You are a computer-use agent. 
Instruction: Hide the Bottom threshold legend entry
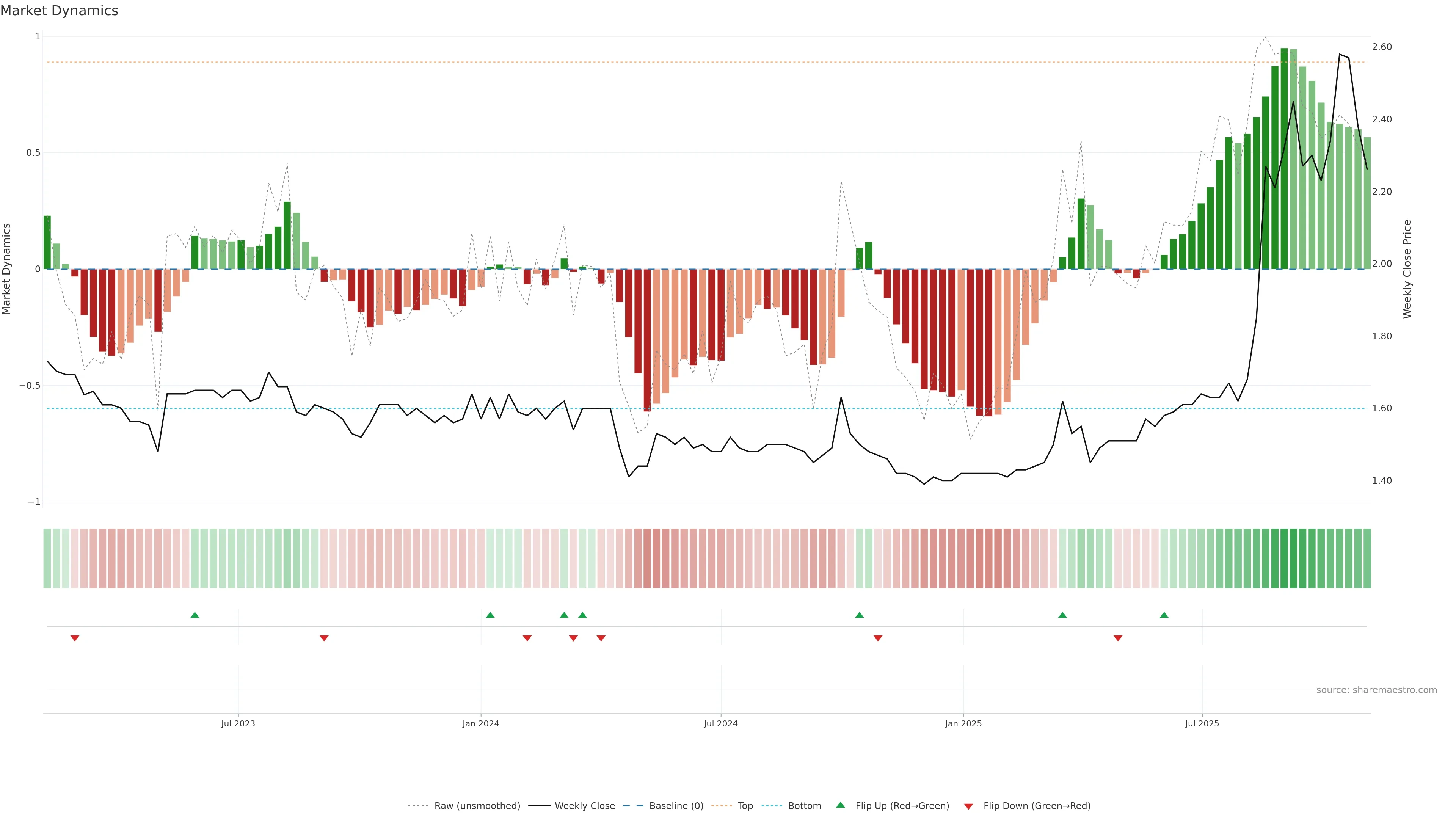pyautogui.click(x=804, y=806)
